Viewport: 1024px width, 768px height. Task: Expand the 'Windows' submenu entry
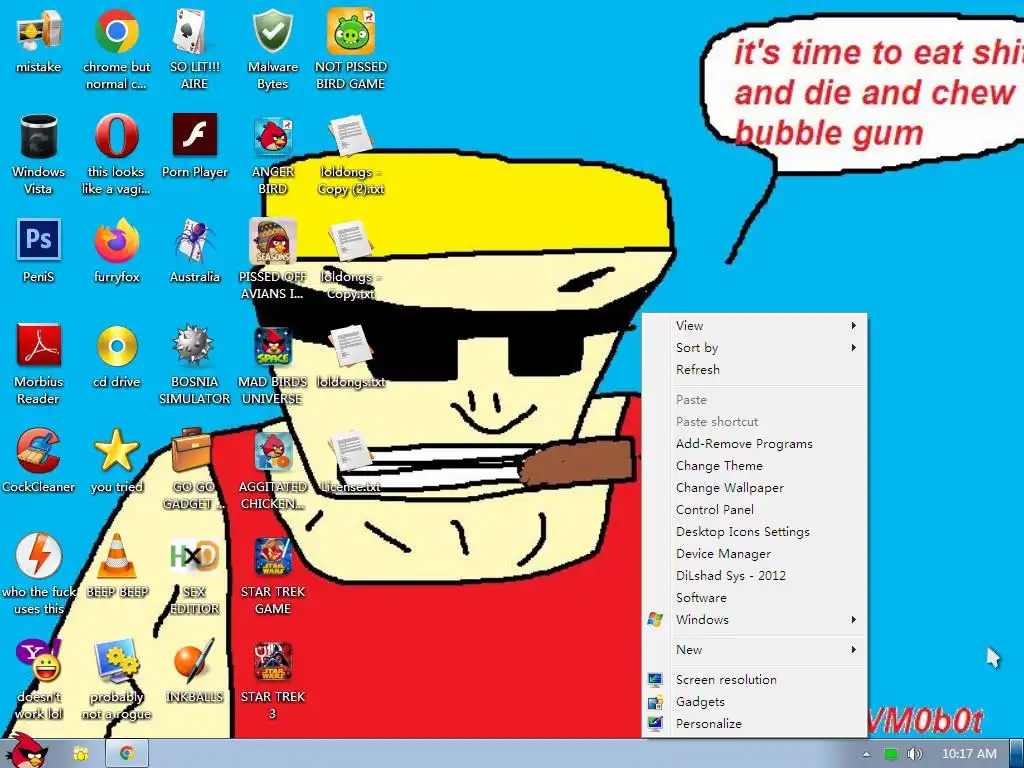pos(754,620)
